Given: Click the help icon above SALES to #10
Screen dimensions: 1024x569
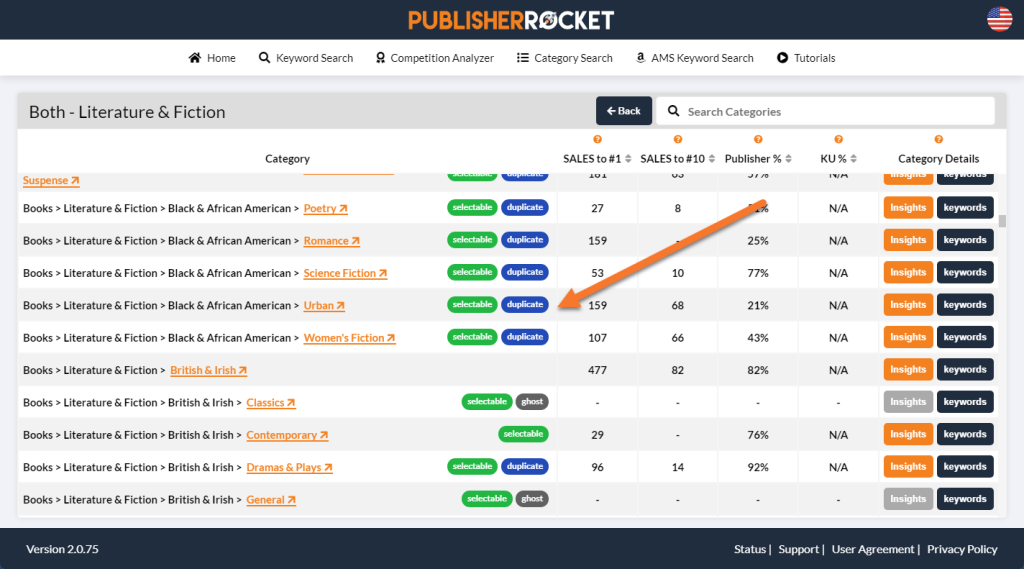Looking at the screenshot, I should tap(678, 140).
